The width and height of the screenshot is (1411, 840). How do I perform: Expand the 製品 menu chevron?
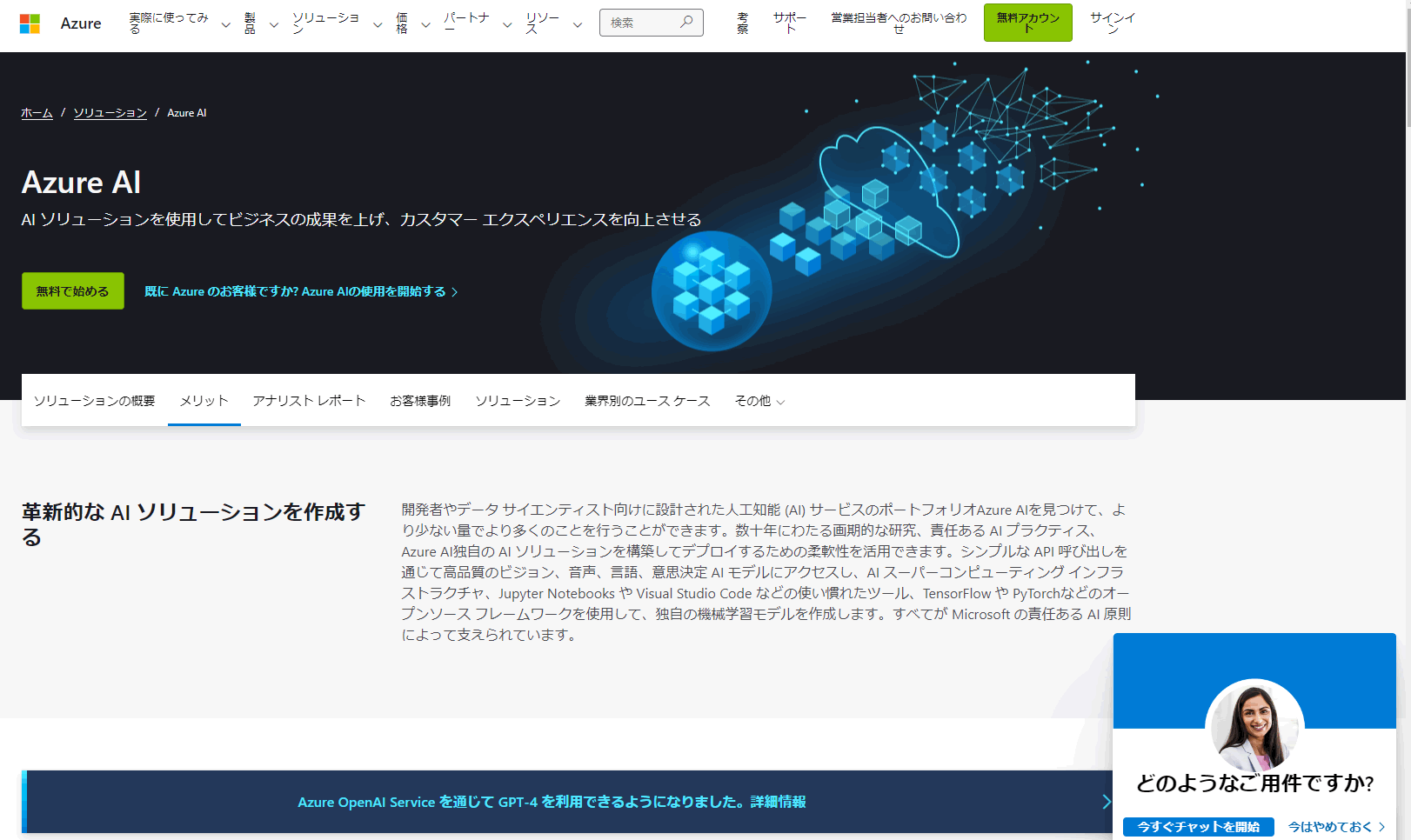pyautogui.click(x=273, y=25)
